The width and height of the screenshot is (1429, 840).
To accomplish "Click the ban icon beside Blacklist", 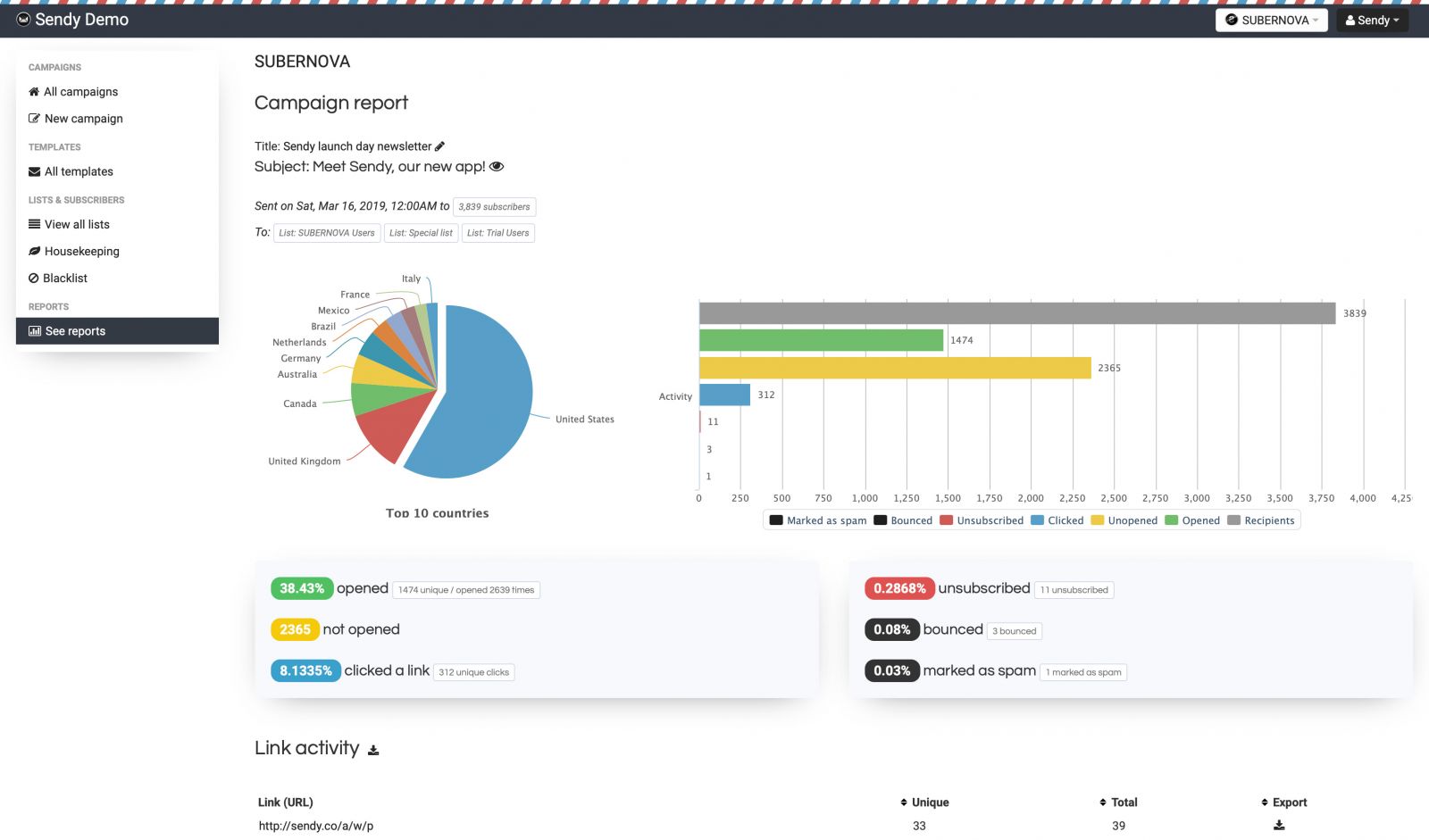I will tap(34, 278).
